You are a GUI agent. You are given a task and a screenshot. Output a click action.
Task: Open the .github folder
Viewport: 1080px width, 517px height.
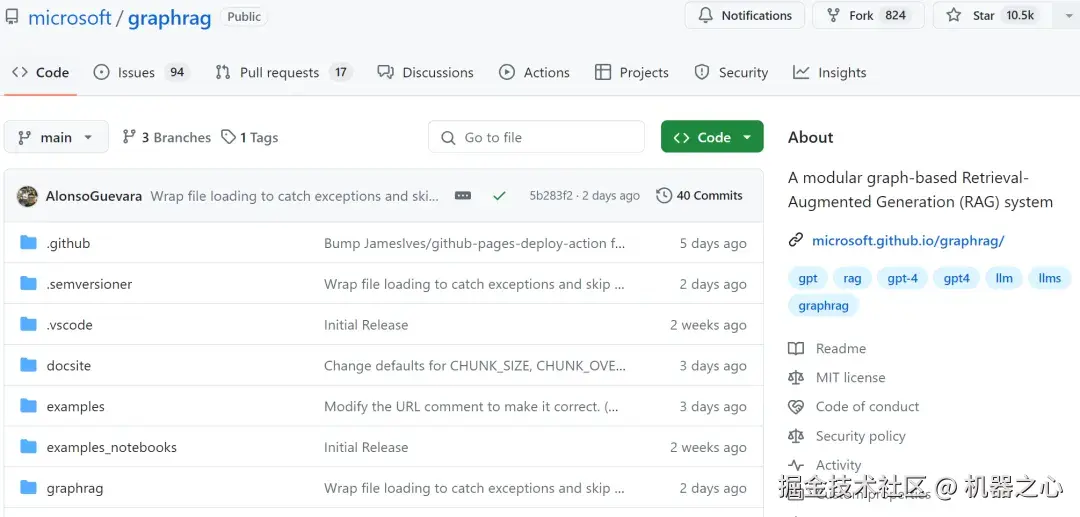coord(68,243)
